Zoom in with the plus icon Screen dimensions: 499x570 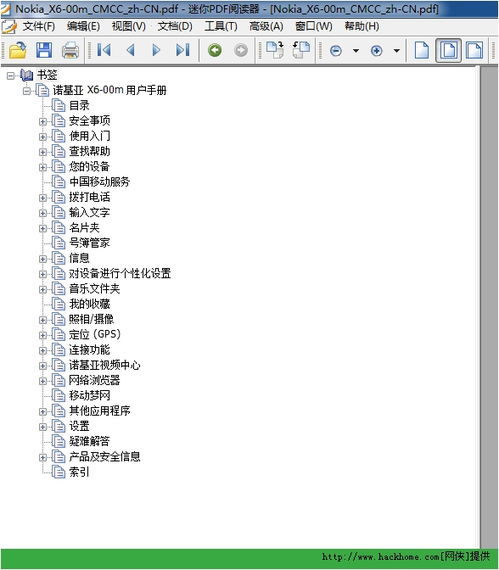pyautogui.click(x=377, y=51)
